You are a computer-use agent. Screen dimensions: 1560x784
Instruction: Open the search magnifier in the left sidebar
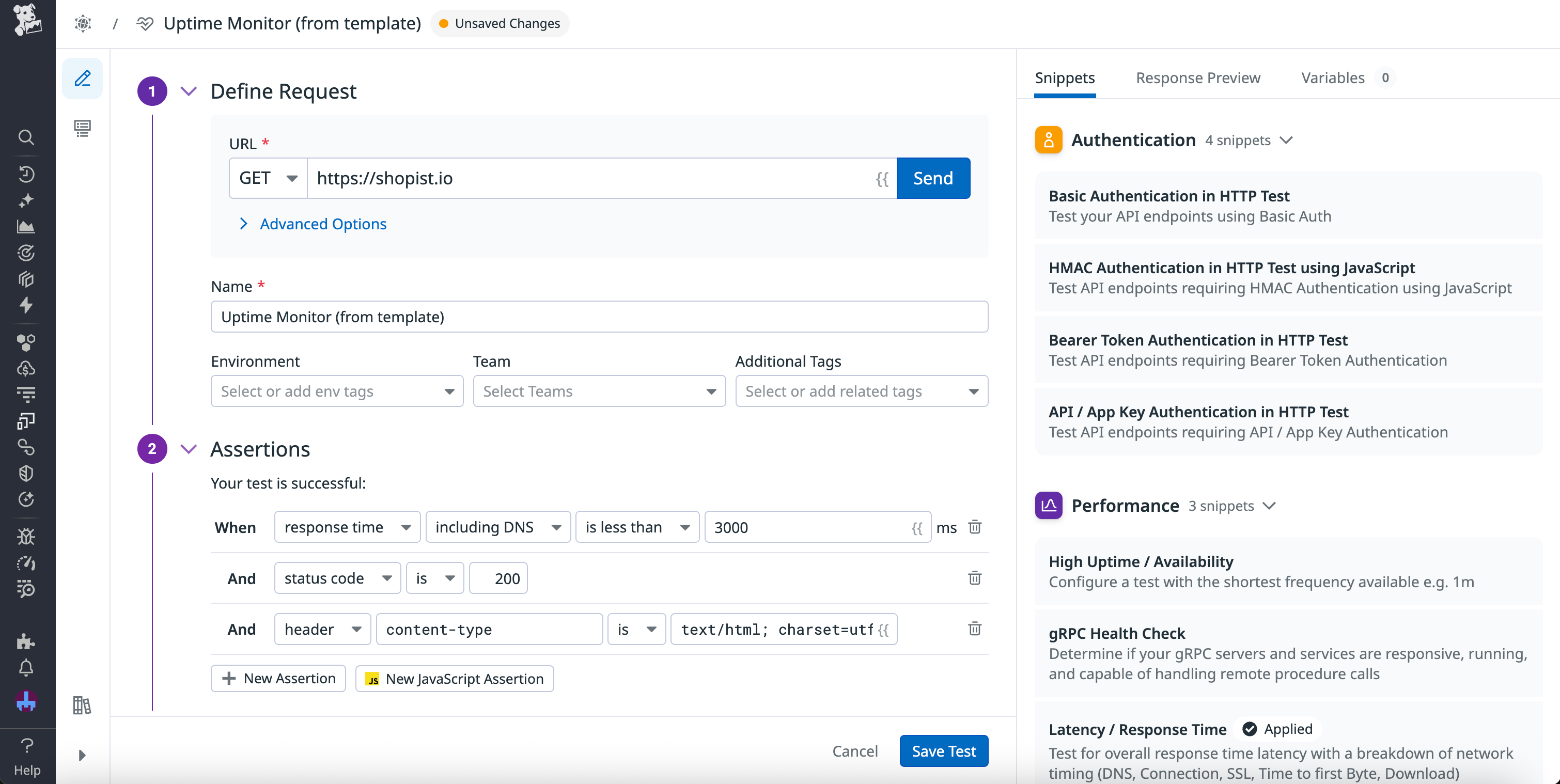(27, 137)
